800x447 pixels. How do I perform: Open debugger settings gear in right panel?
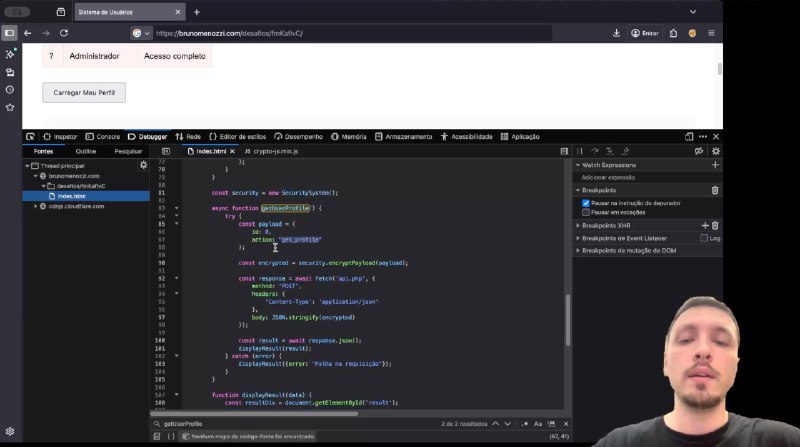(x=715, y=151)
